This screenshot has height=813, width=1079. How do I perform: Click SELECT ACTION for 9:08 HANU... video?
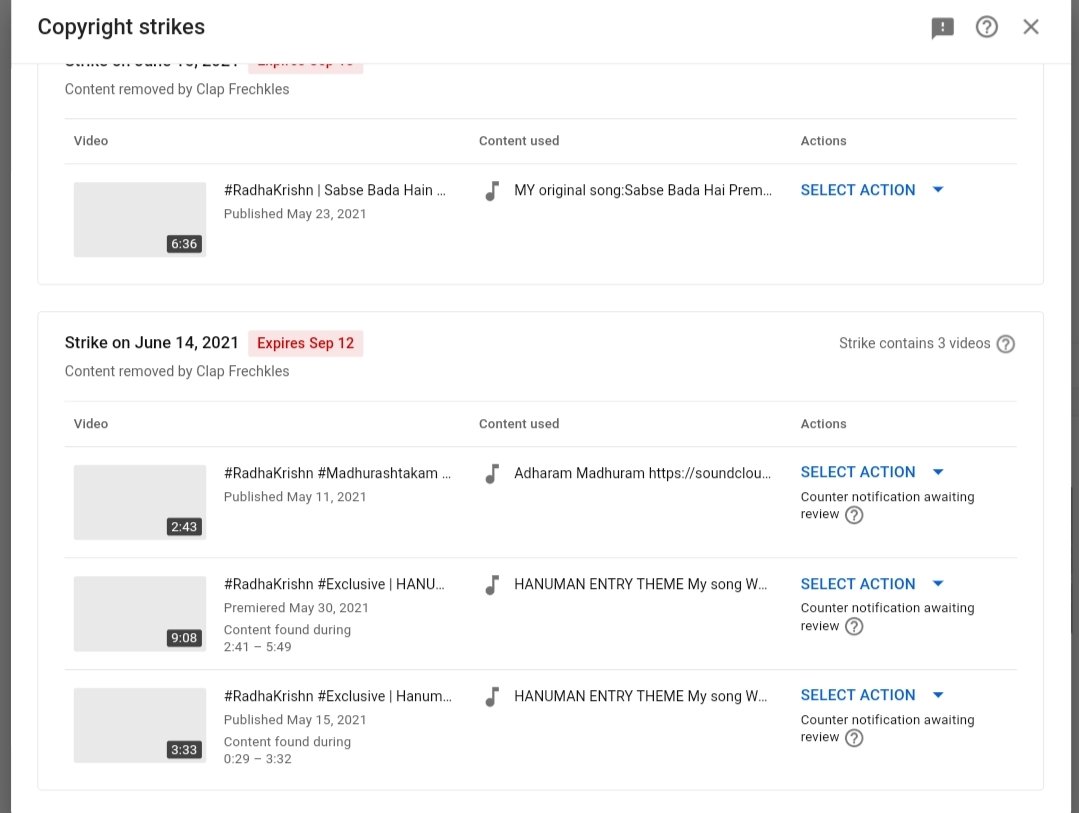click(x=857, y=584)
